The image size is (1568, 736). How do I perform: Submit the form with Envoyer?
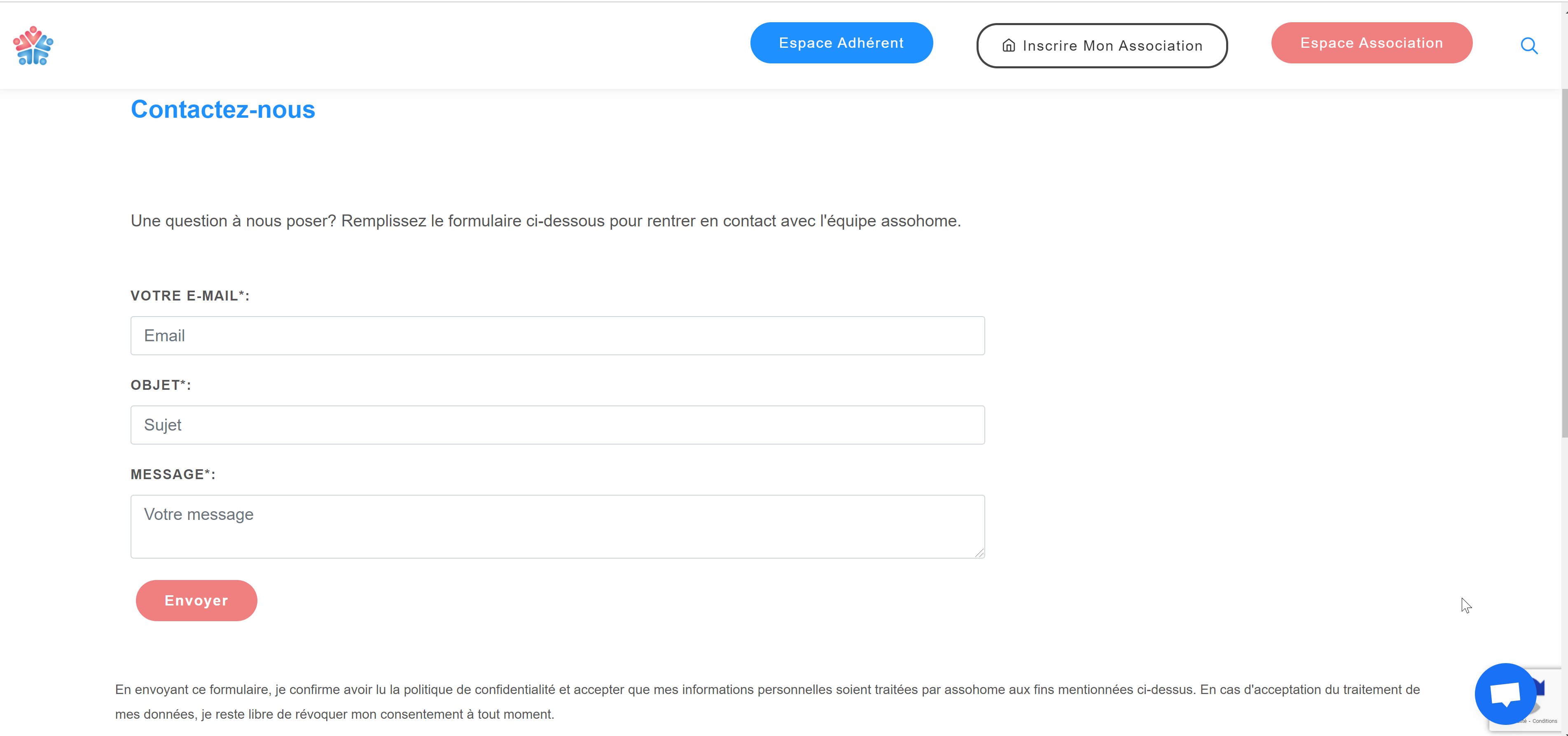(x=196, y=600)
